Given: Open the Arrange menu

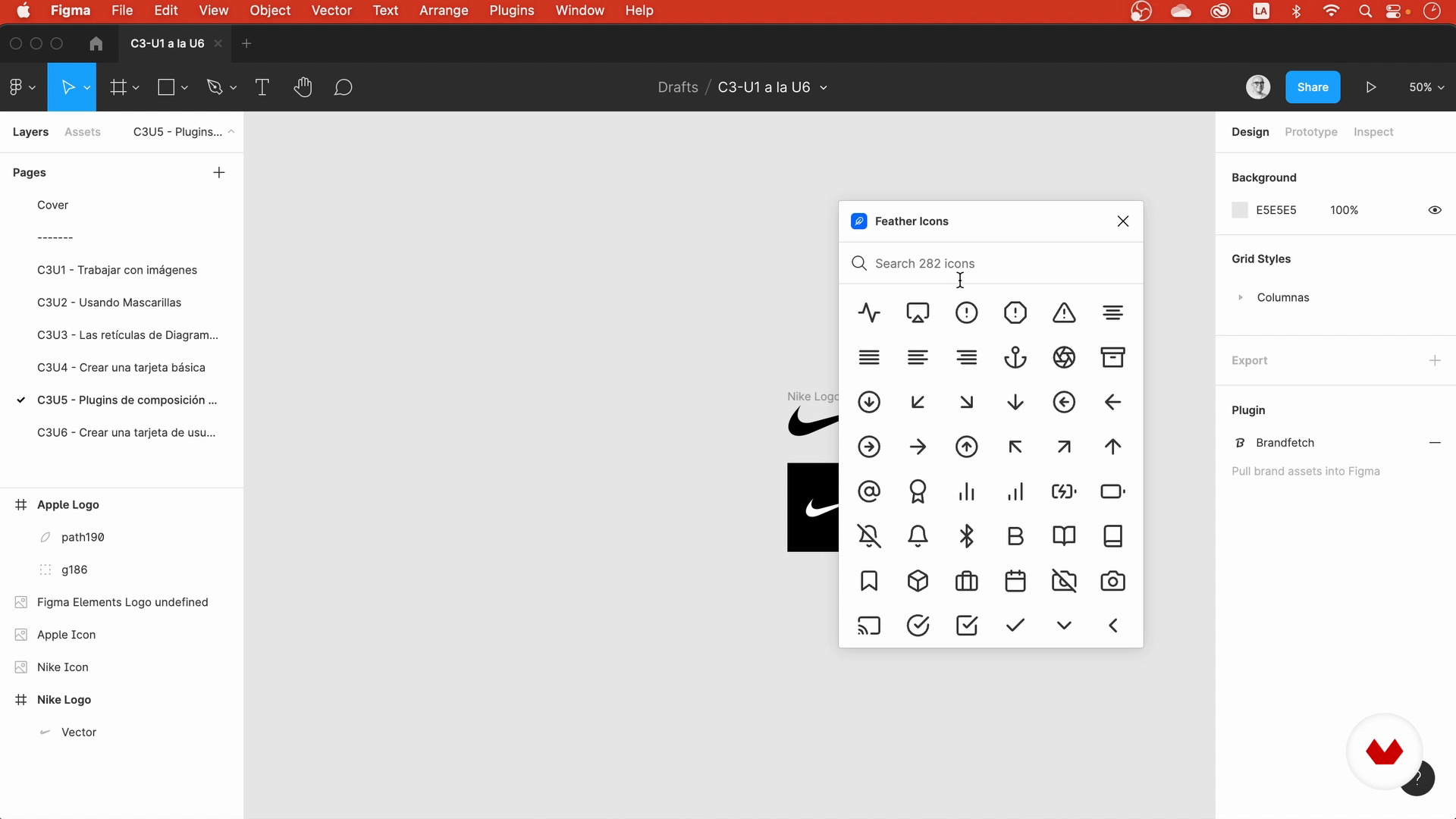Looking at the screenshot, I should click(444, 11).
